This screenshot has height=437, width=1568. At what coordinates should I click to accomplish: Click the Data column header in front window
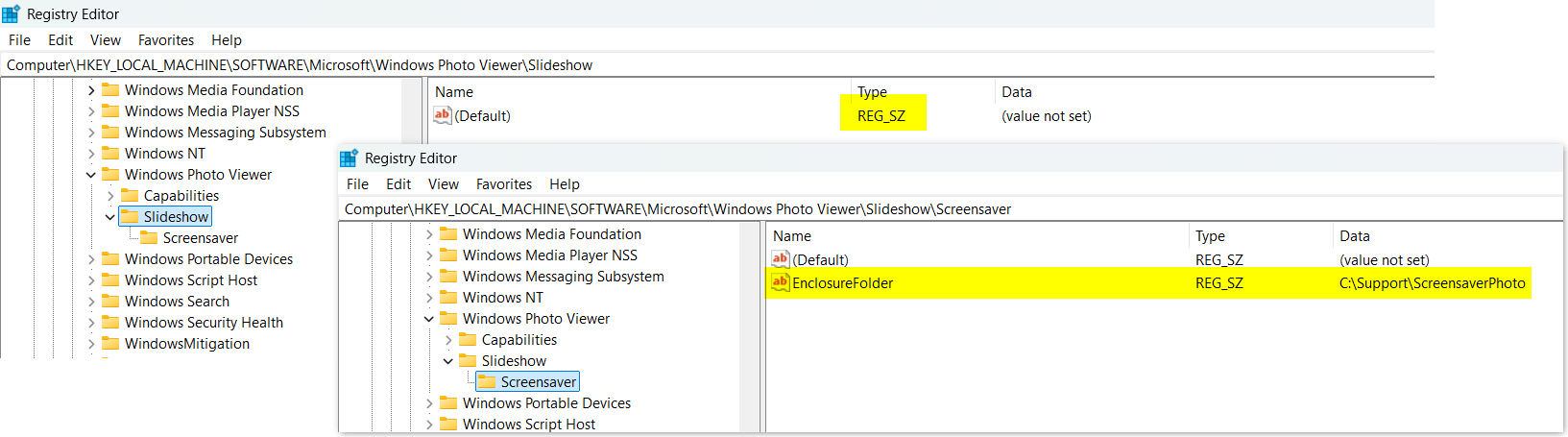point(1355,236)
